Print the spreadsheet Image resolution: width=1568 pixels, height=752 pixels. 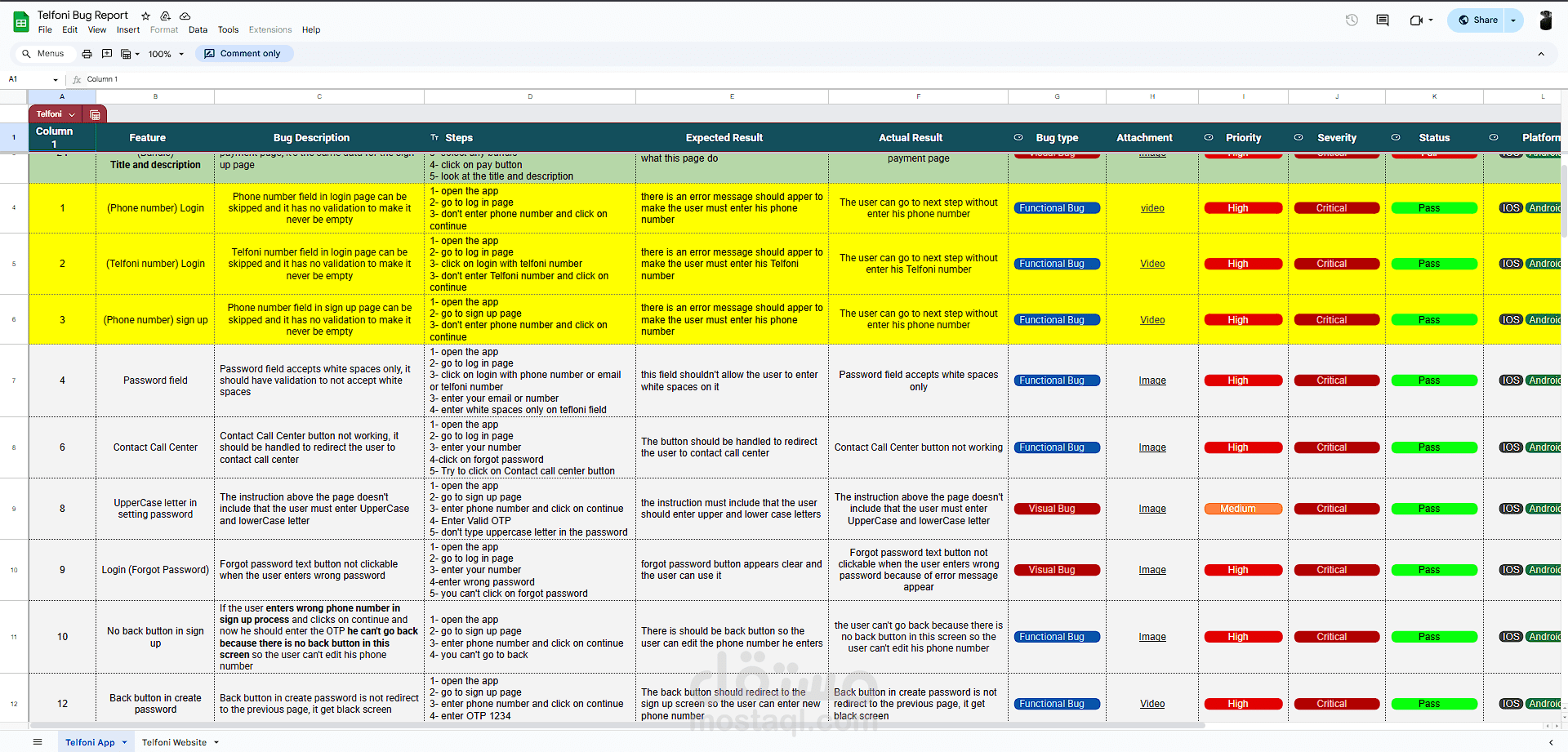click(87, 54)
